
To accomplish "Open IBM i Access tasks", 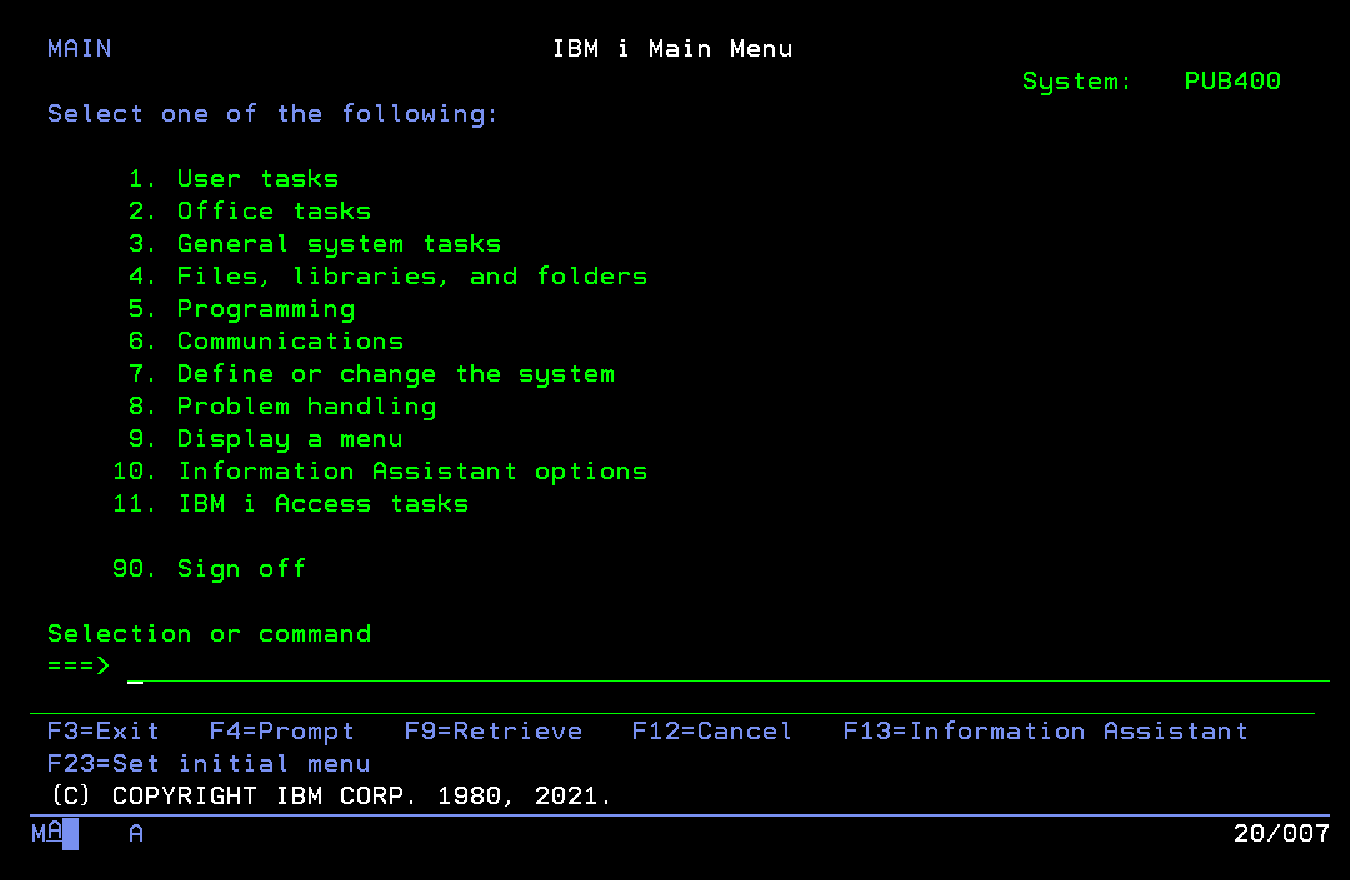I will pos(322,504).
